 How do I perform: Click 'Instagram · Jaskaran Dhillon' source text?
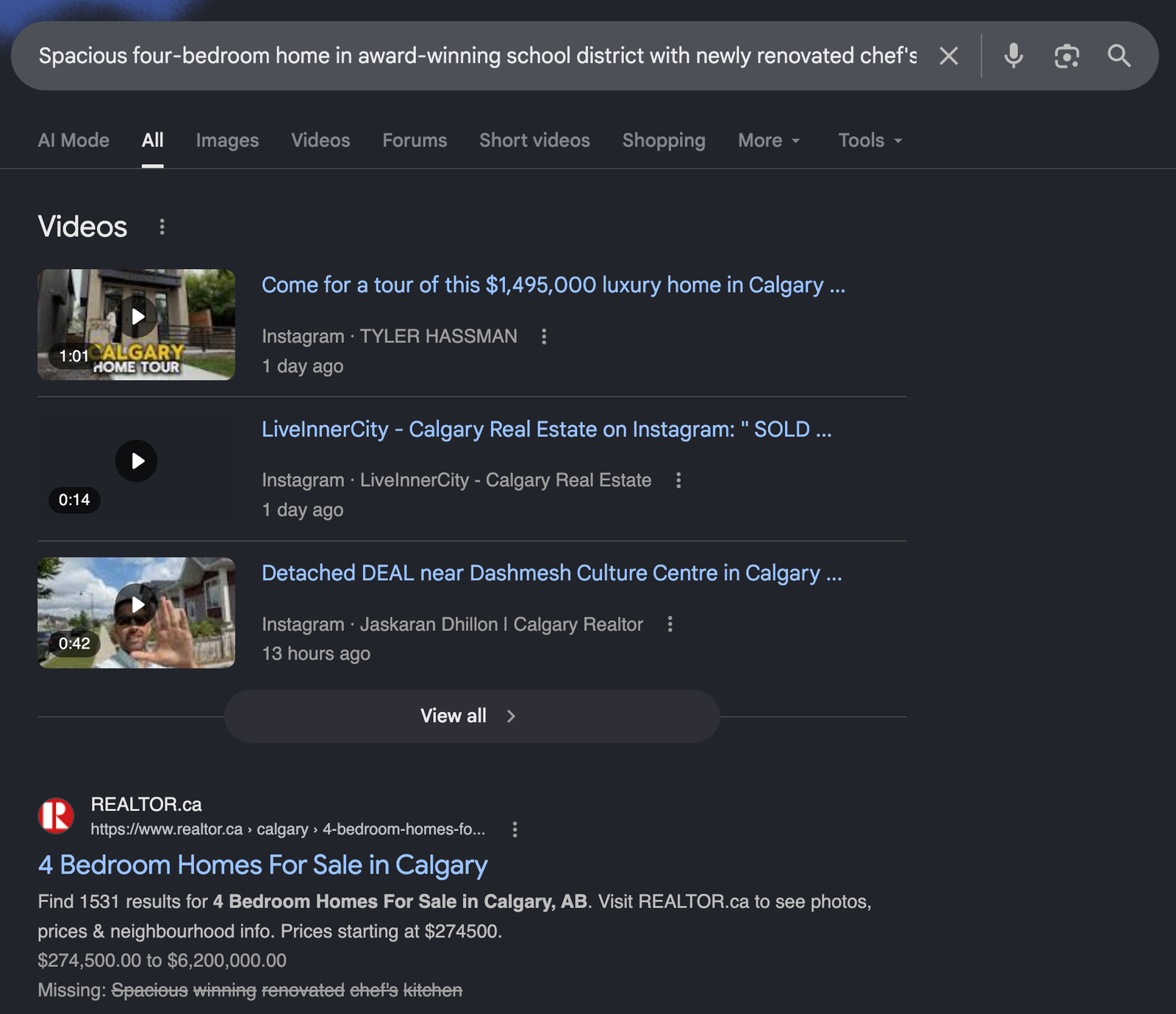coord(453,624)
